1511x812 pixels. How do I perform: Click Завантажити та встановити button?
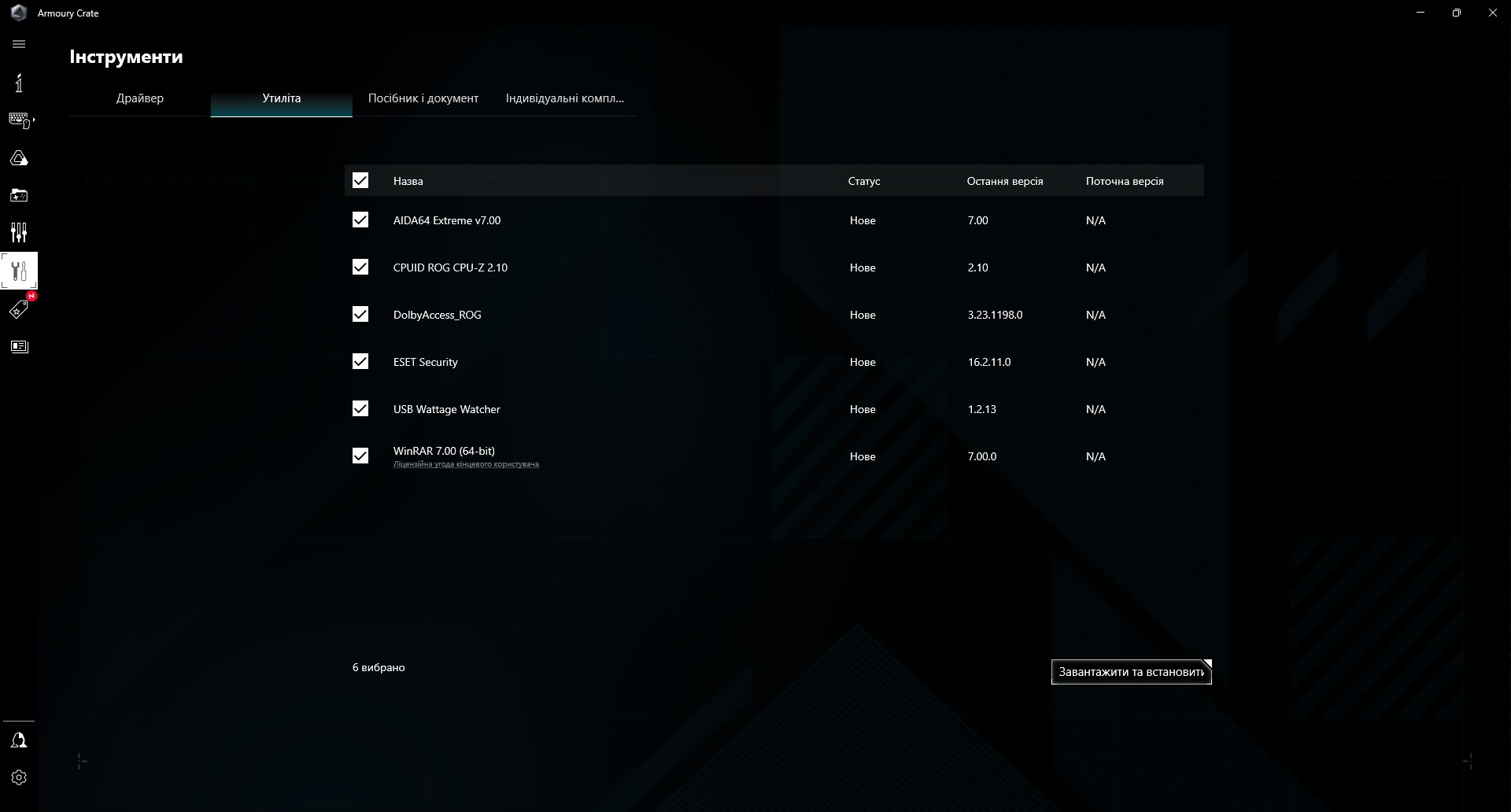coord(1131,672)
